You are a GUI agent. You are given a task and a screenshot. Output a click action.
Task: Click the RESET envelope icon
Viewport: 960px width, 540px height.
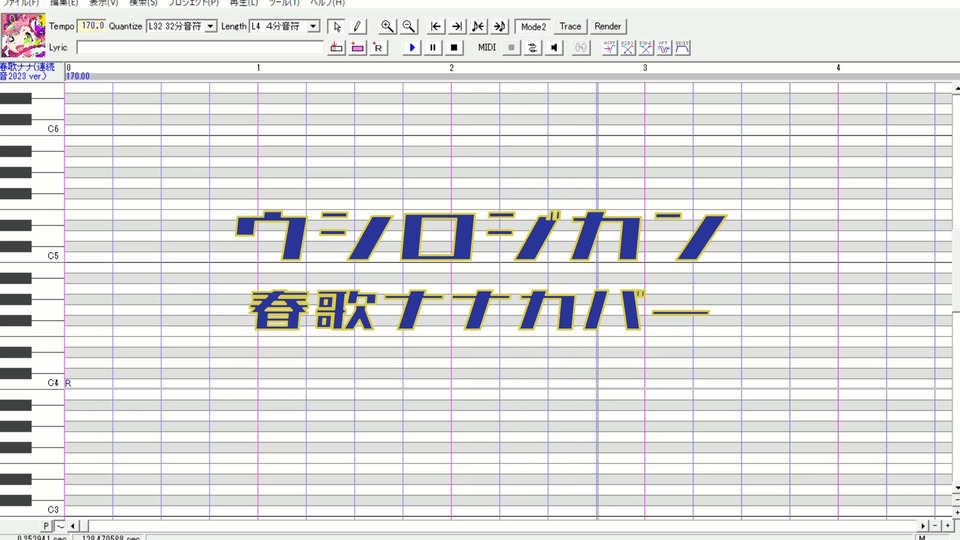(683, 47)
